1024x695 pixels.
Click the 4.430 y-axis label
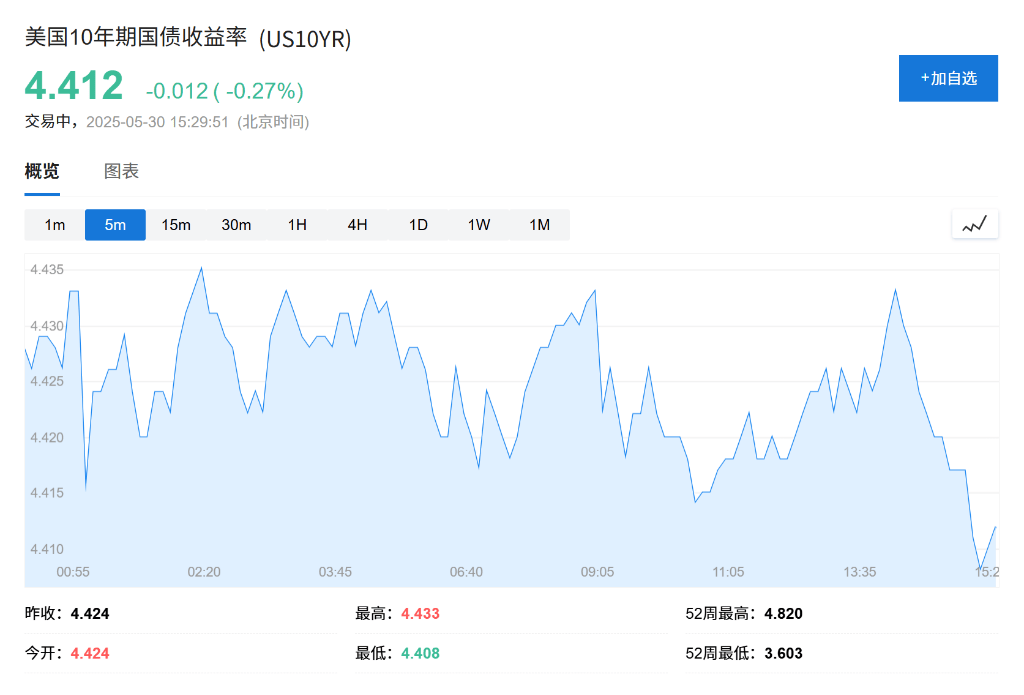(x=47, y=326)
